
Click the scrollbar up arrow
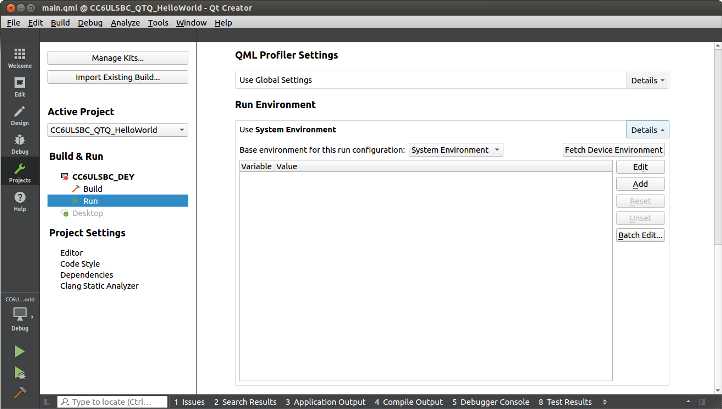(718, 46)
